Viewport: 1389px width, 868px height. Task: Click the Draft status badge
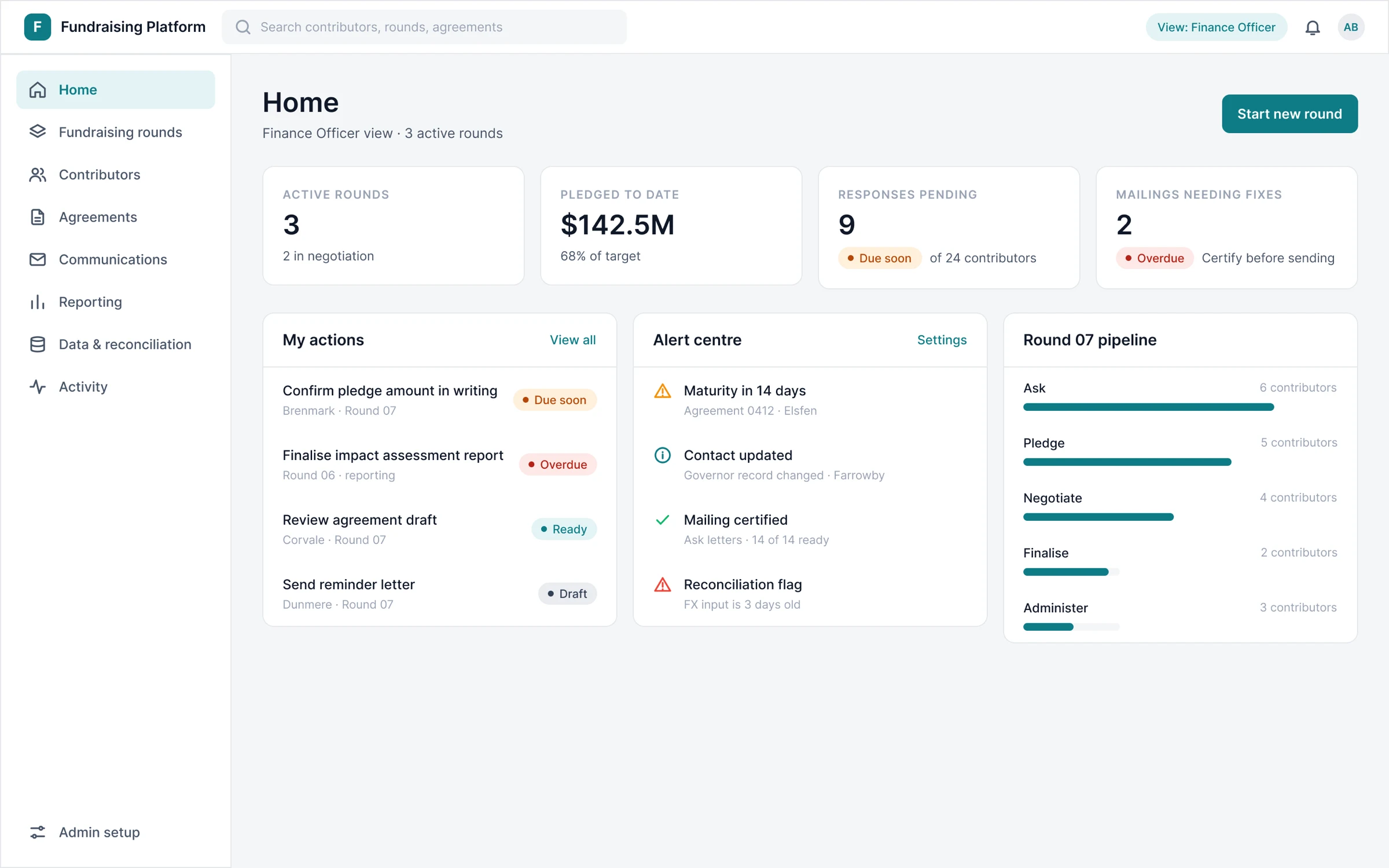coord(567,594)
